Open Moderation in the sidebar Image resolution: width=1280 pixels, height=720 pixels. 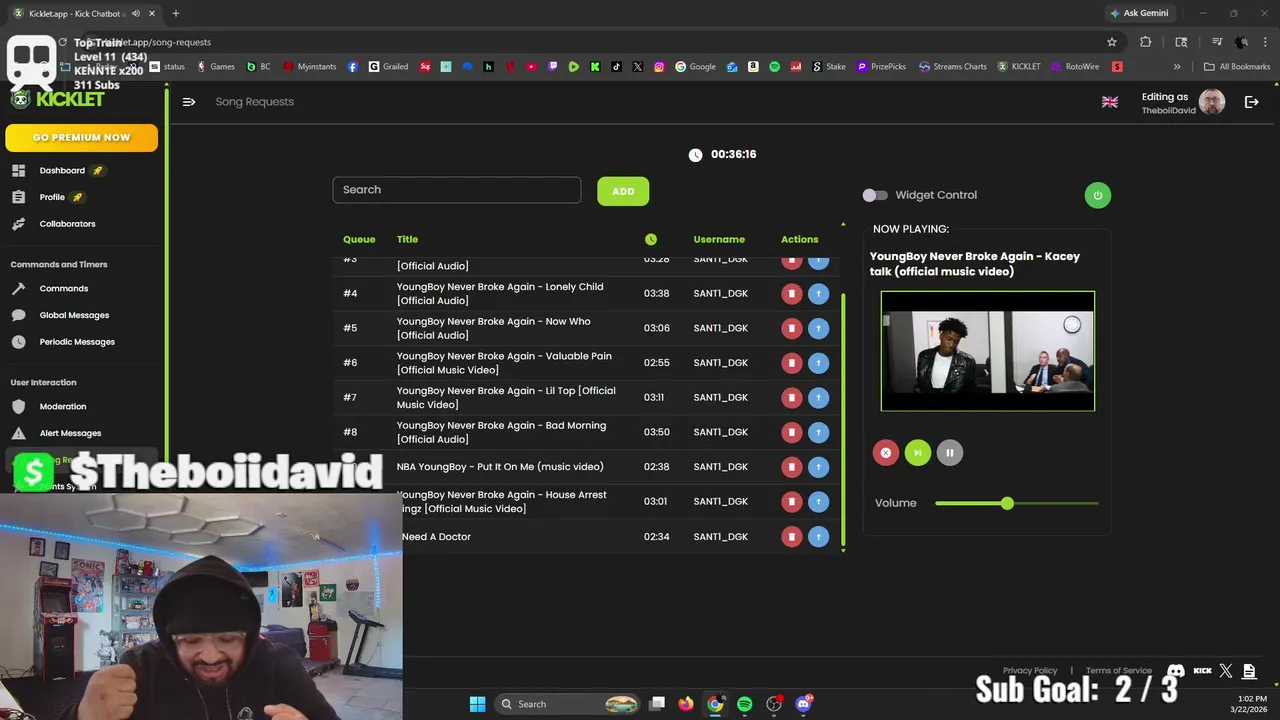click(x=62, y=407)
